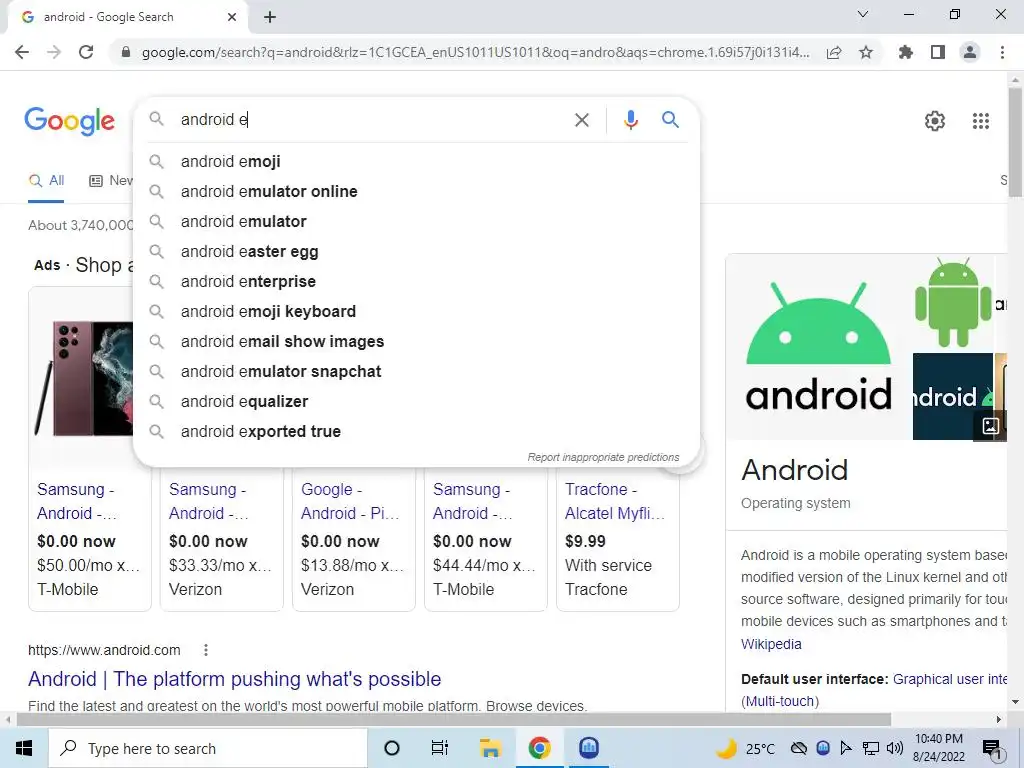
Task: Open 'Android | The platform pushing what's possible' result
Action: 234,679
